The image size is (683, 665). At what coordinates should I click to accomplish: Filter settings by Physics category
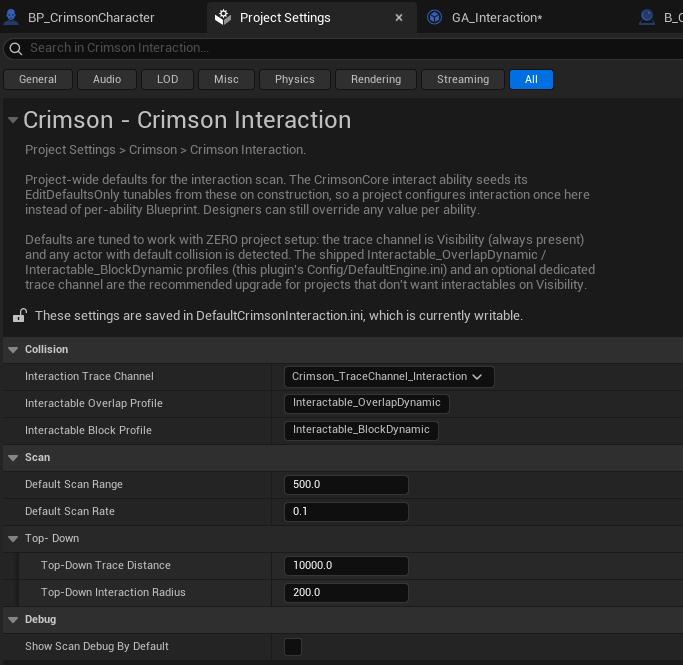click(294, 79)
